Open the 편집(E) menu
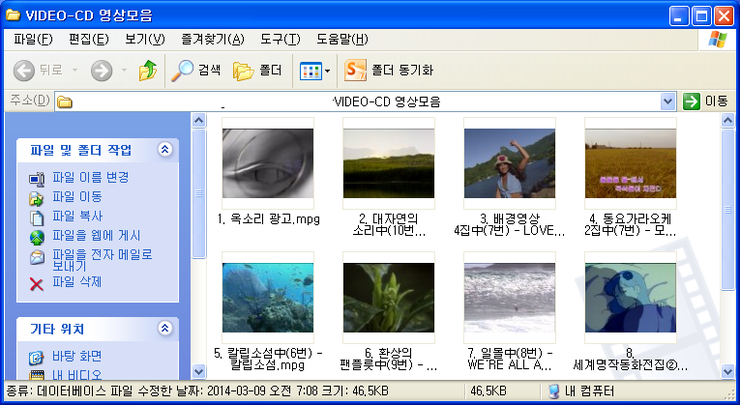 point(89,39)
